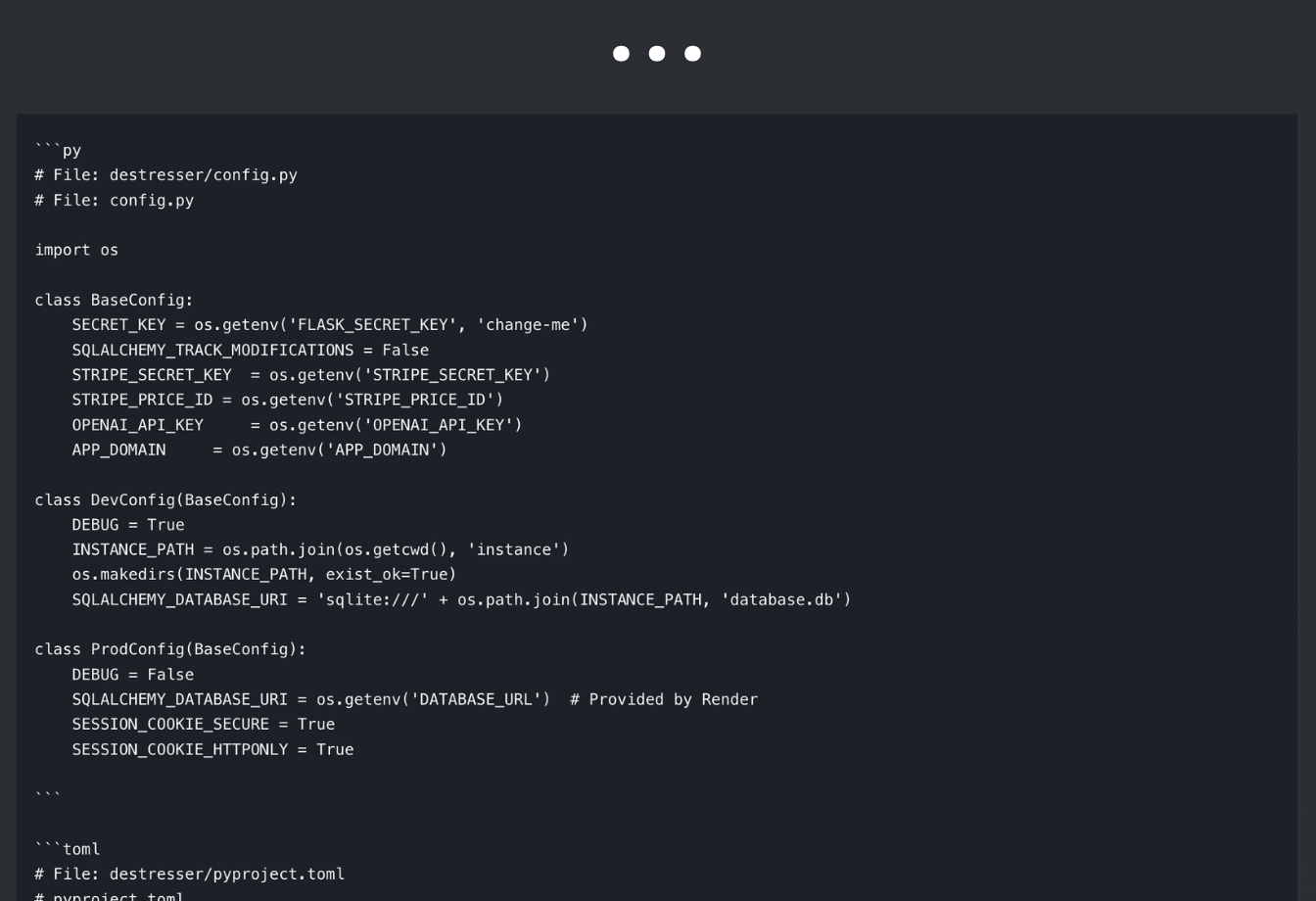Click the sqlite SQLALCHEMY_DATABASE_URI line
Viewport: 1316px width, 901px height.
[461, 599]
